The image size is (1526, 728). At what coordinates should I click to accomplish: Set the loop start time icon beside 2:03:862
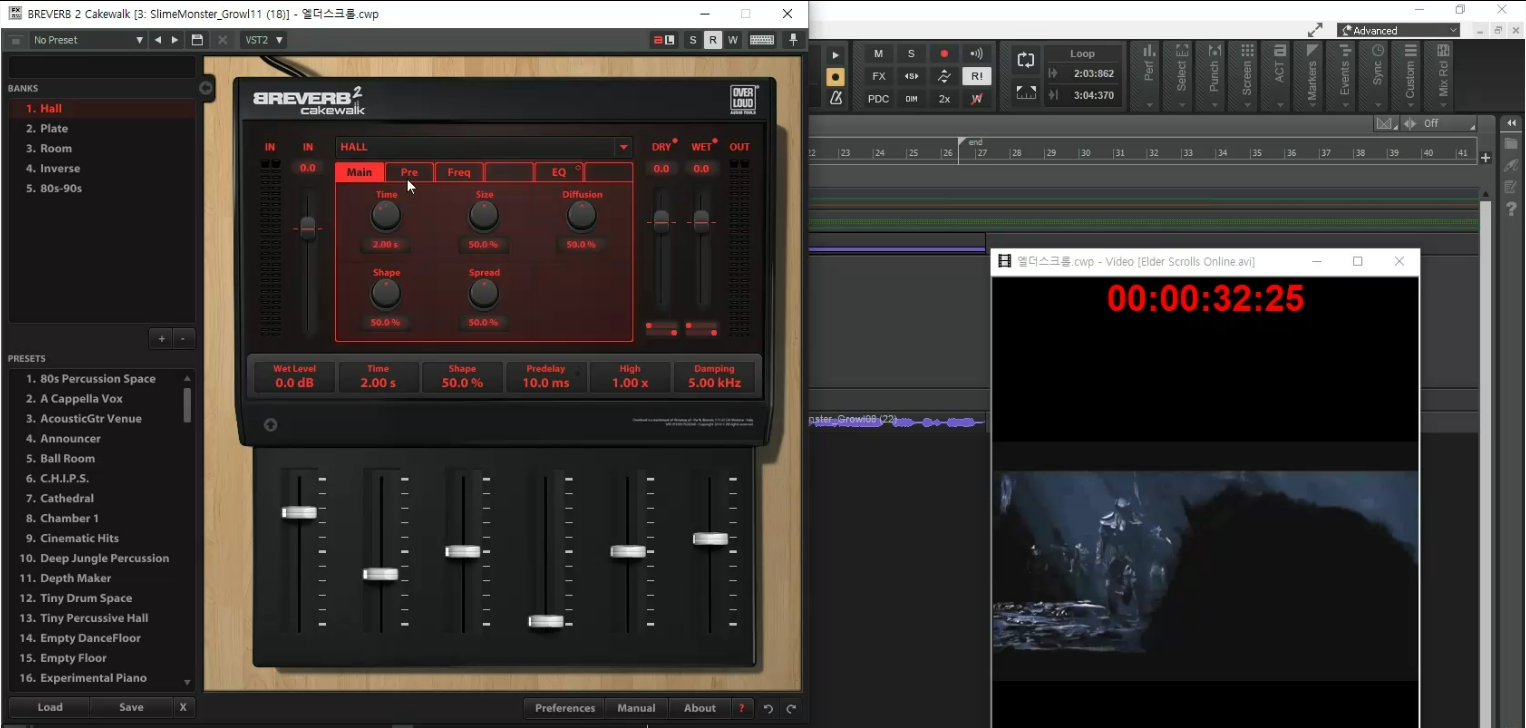[1053, 74]
